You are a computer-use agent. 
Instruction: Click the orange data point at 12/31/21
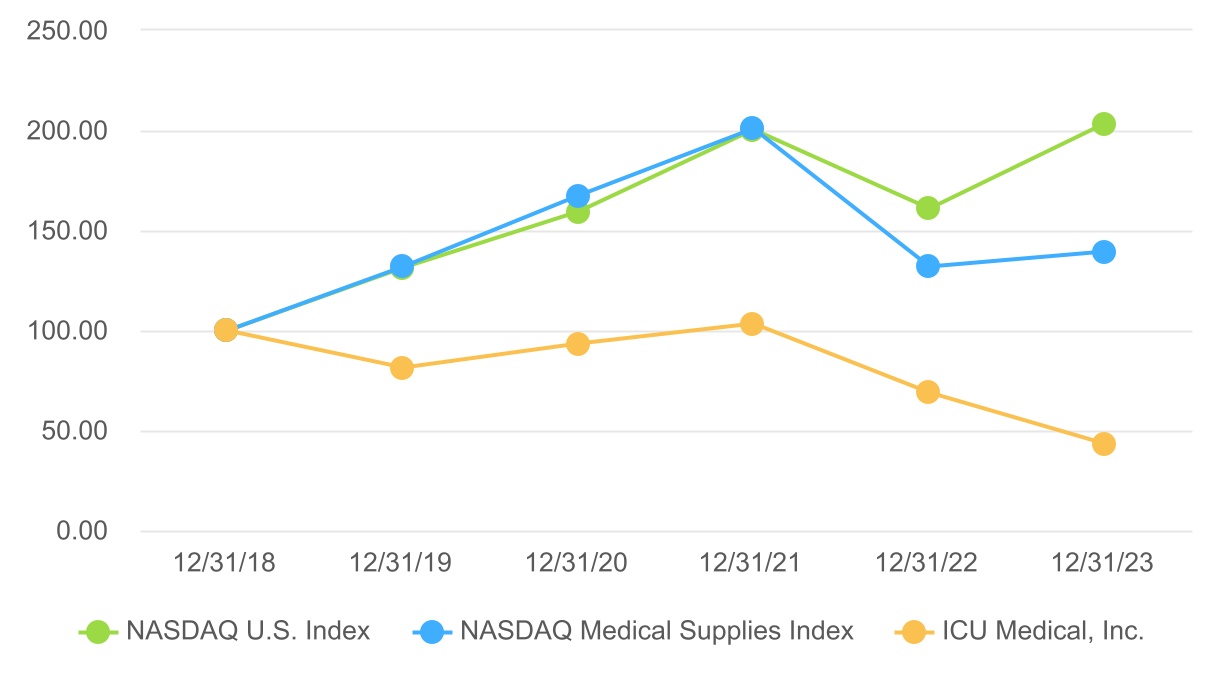(752, 324)
